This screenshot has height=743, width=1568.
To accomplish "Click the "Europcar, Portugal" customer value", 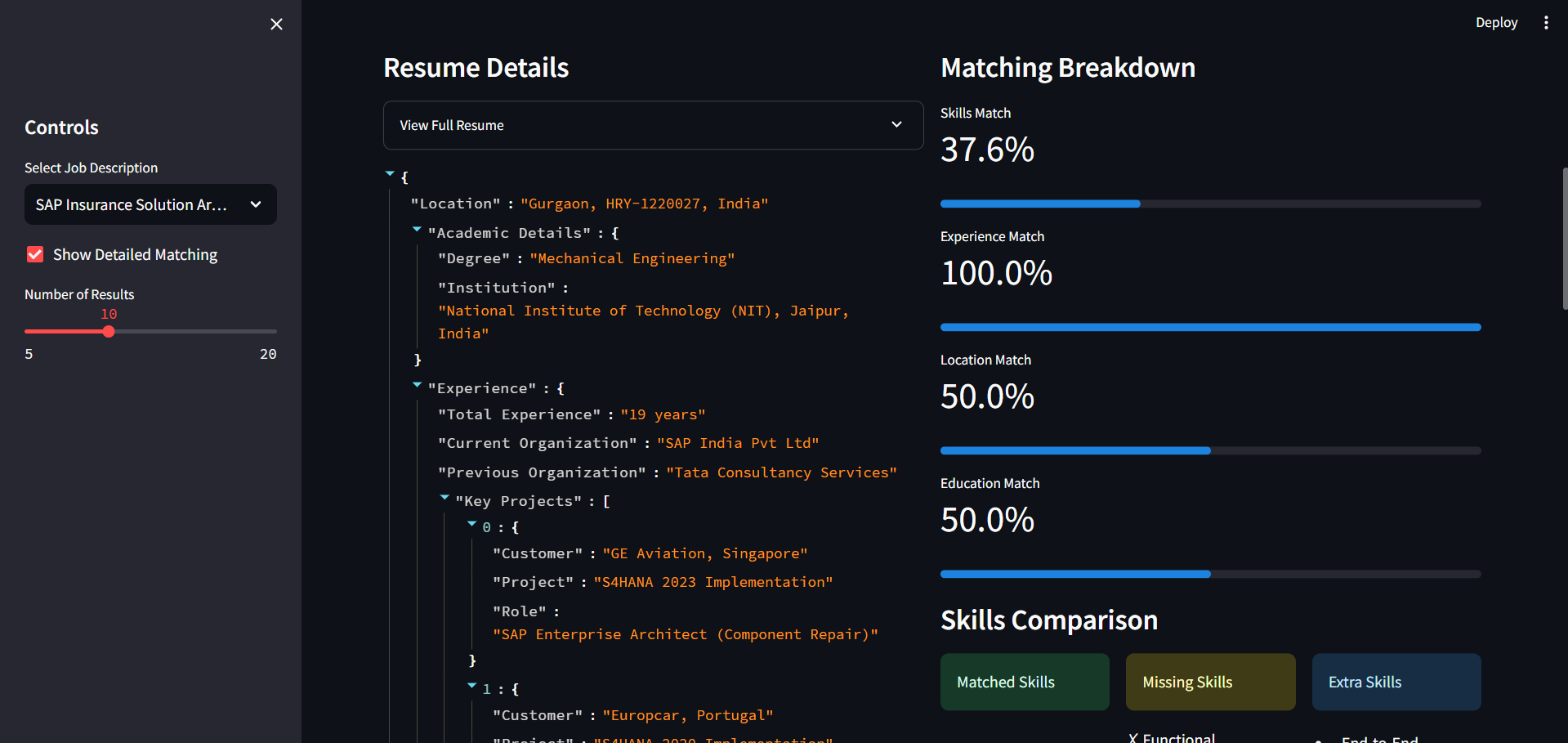I will point(688,715).
